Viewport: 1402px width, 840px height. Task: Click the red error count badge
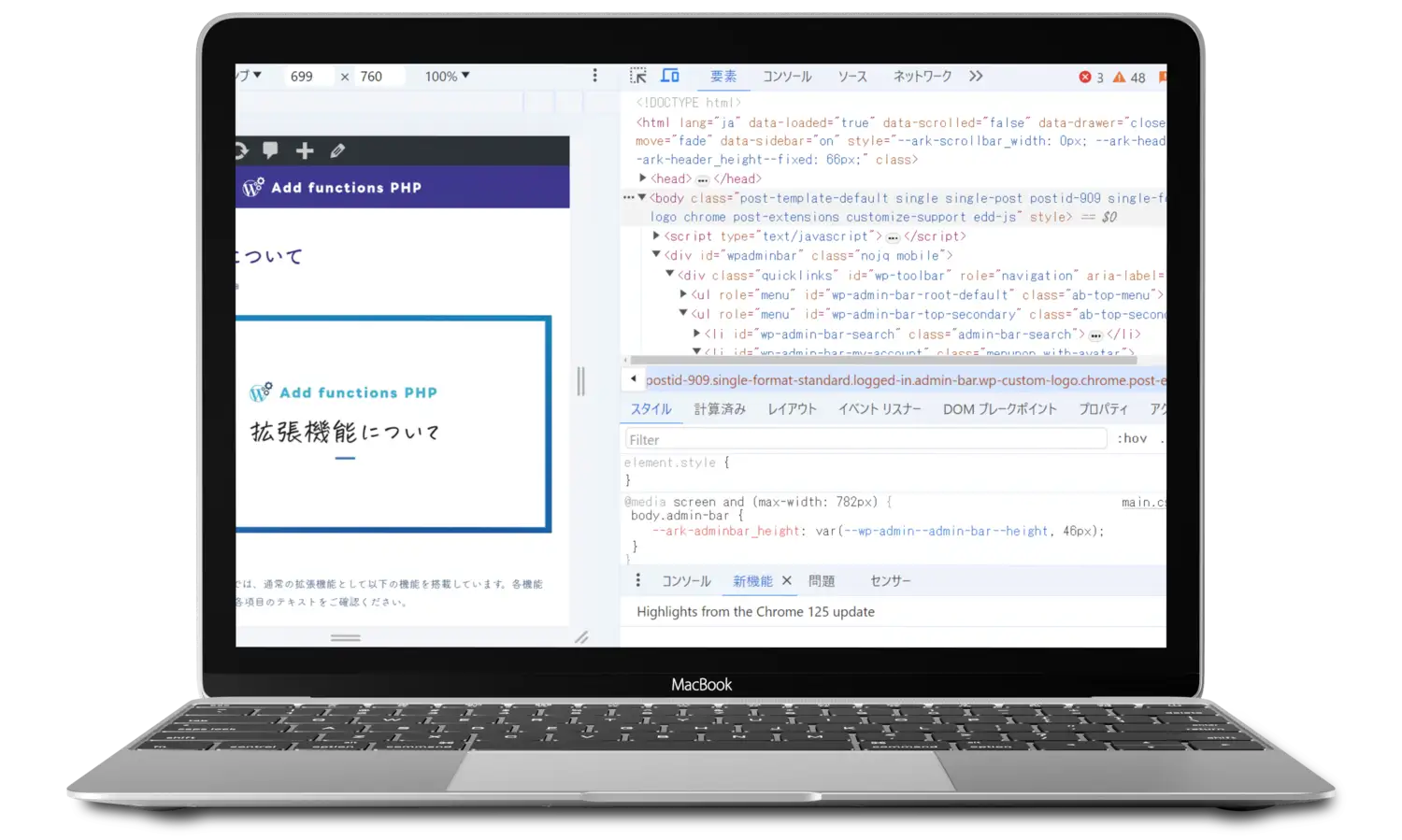click(1091, 78)
